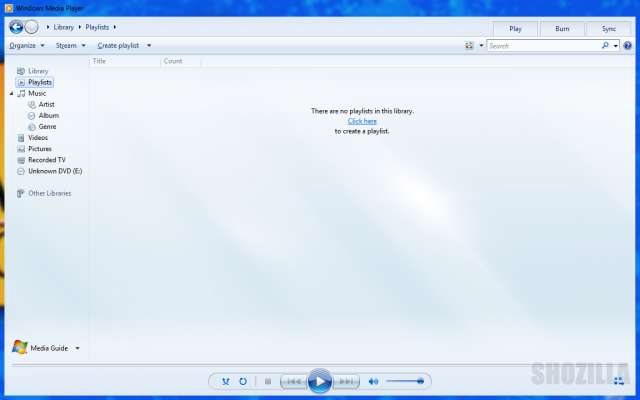Open the Stream menu
640x400 pixels.
click(71, 46)
